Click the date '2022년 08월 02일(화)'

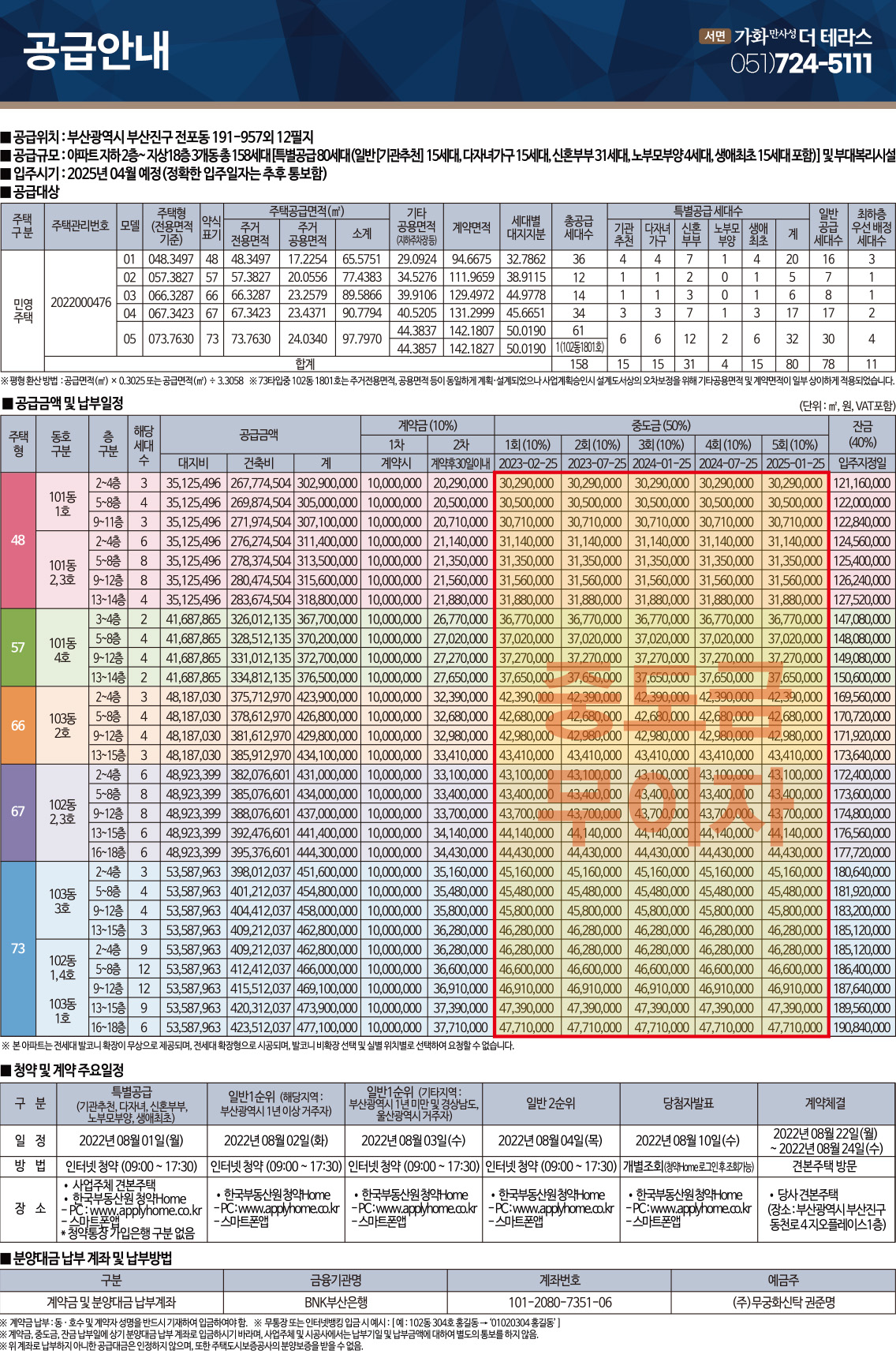(276, 1140)
